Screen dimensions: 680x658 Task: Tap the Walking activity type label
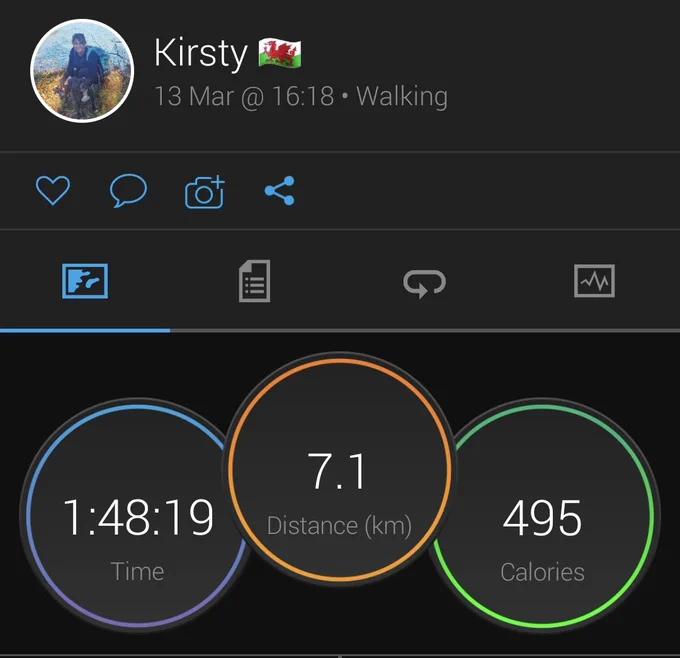pyautogui.click(x=402, y=96)
